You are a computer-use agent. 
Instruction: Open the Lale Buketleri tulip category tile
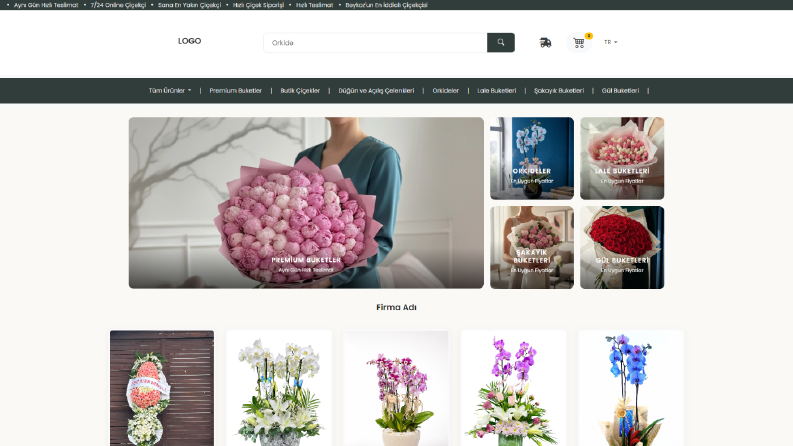622,158
